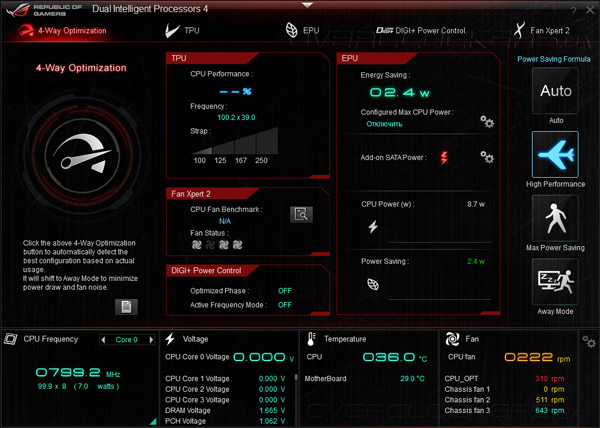Open help question mark icon
The width and height of the screenshot is (600, 428).
[573, 11]
